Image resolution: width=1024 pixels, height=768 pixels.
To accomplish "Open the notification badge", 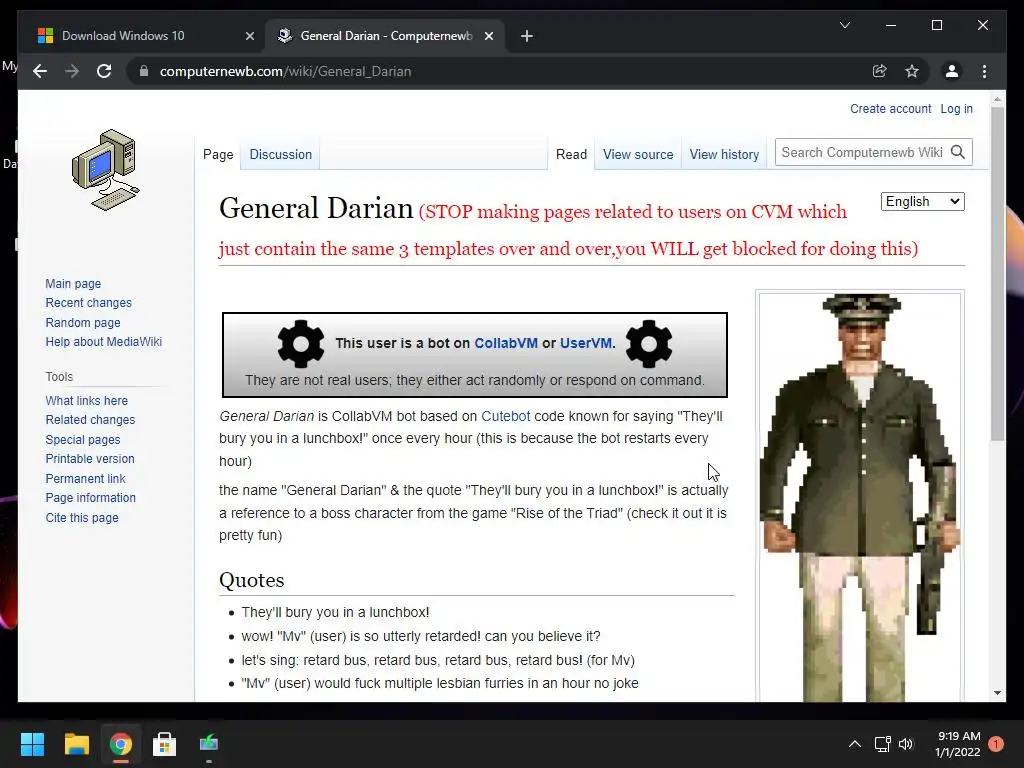I will pos(995,744).
